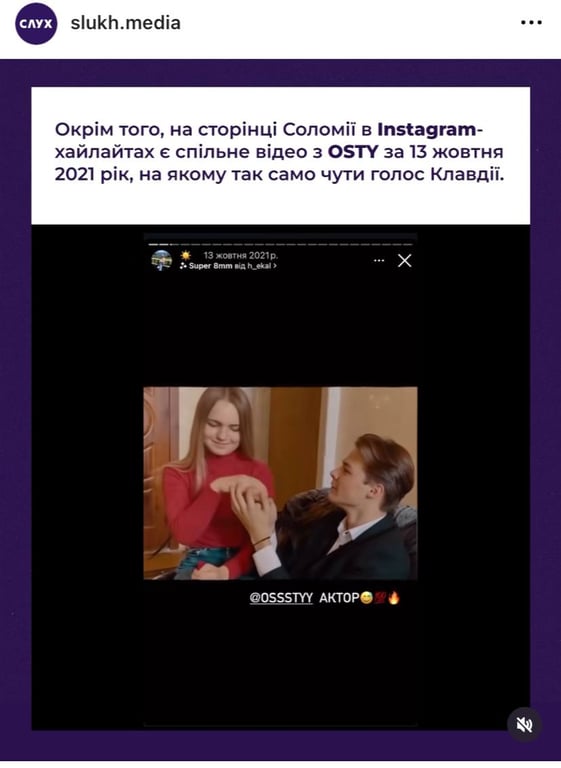Close the story with the X icon
The height and width of the screenshot is (768, 561).
click(x=405, y=261)
